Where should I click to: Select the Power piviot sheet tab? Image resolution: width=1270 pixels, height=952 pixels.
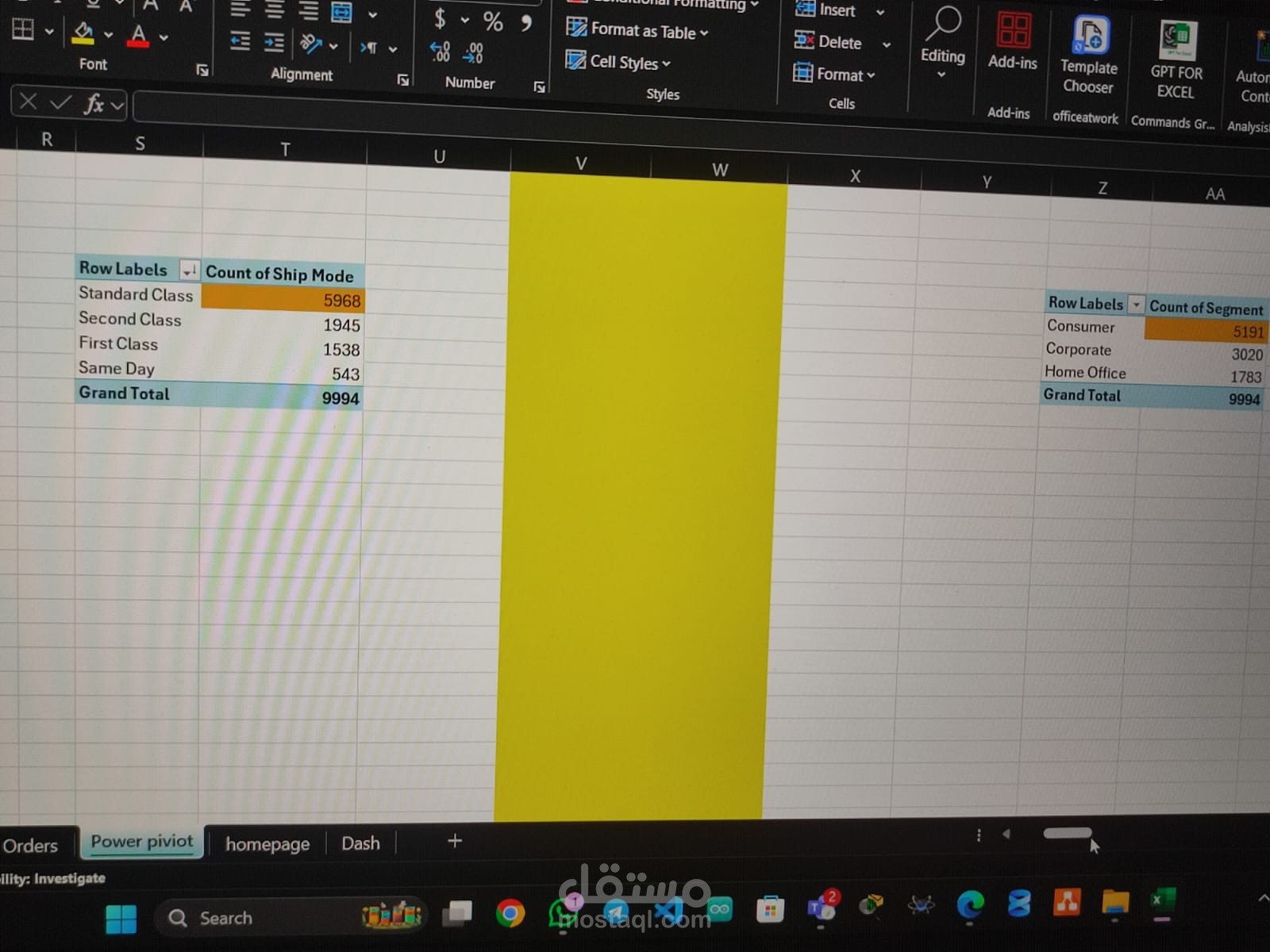pos(142,842)
